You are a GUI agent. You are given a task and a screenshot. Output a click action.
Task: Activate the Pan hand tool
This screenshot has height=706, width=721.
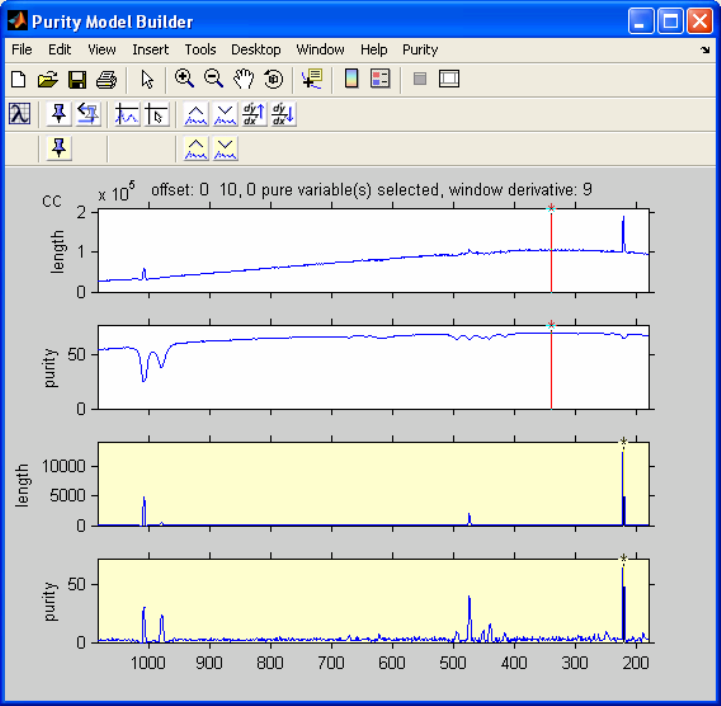[243, 79]
